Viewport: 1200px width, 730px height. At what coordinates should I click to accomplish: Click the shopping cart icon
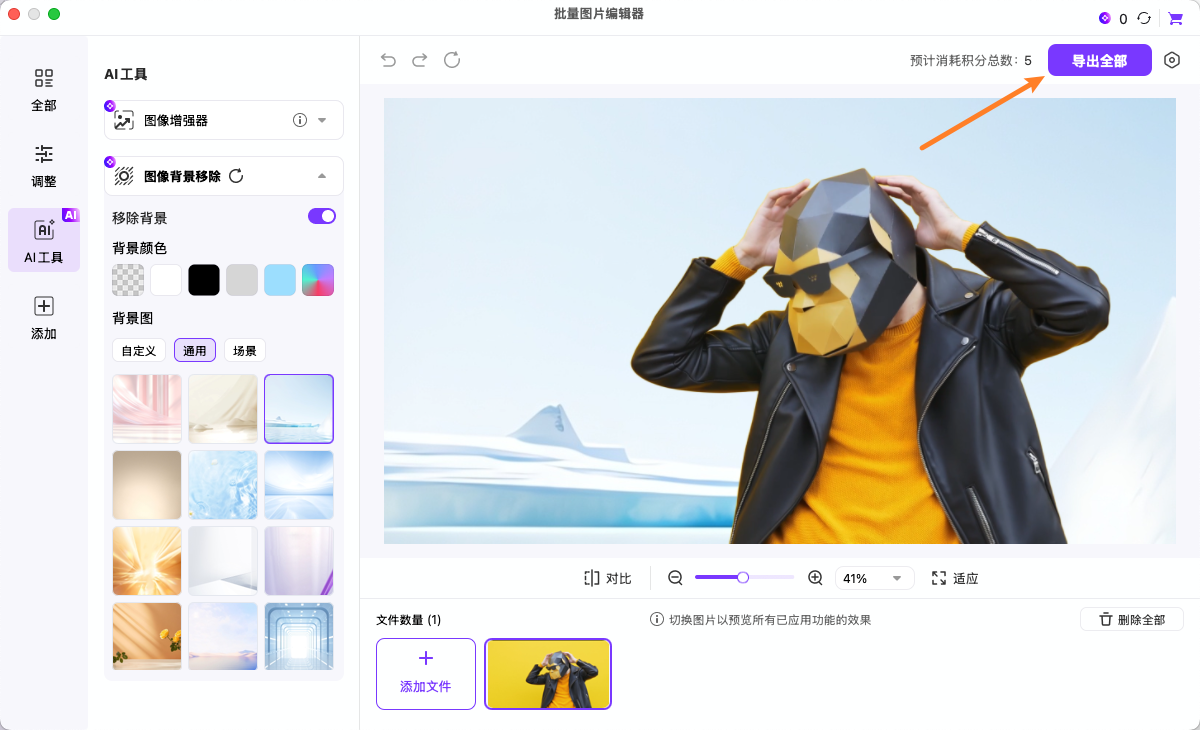(1175, 18)
